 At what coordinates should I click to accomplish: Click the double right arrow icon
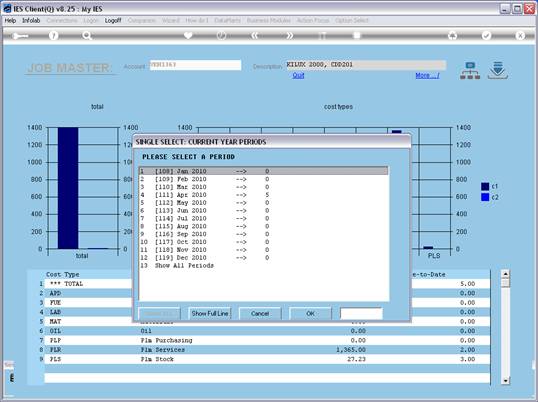click(x=289, y=35)
